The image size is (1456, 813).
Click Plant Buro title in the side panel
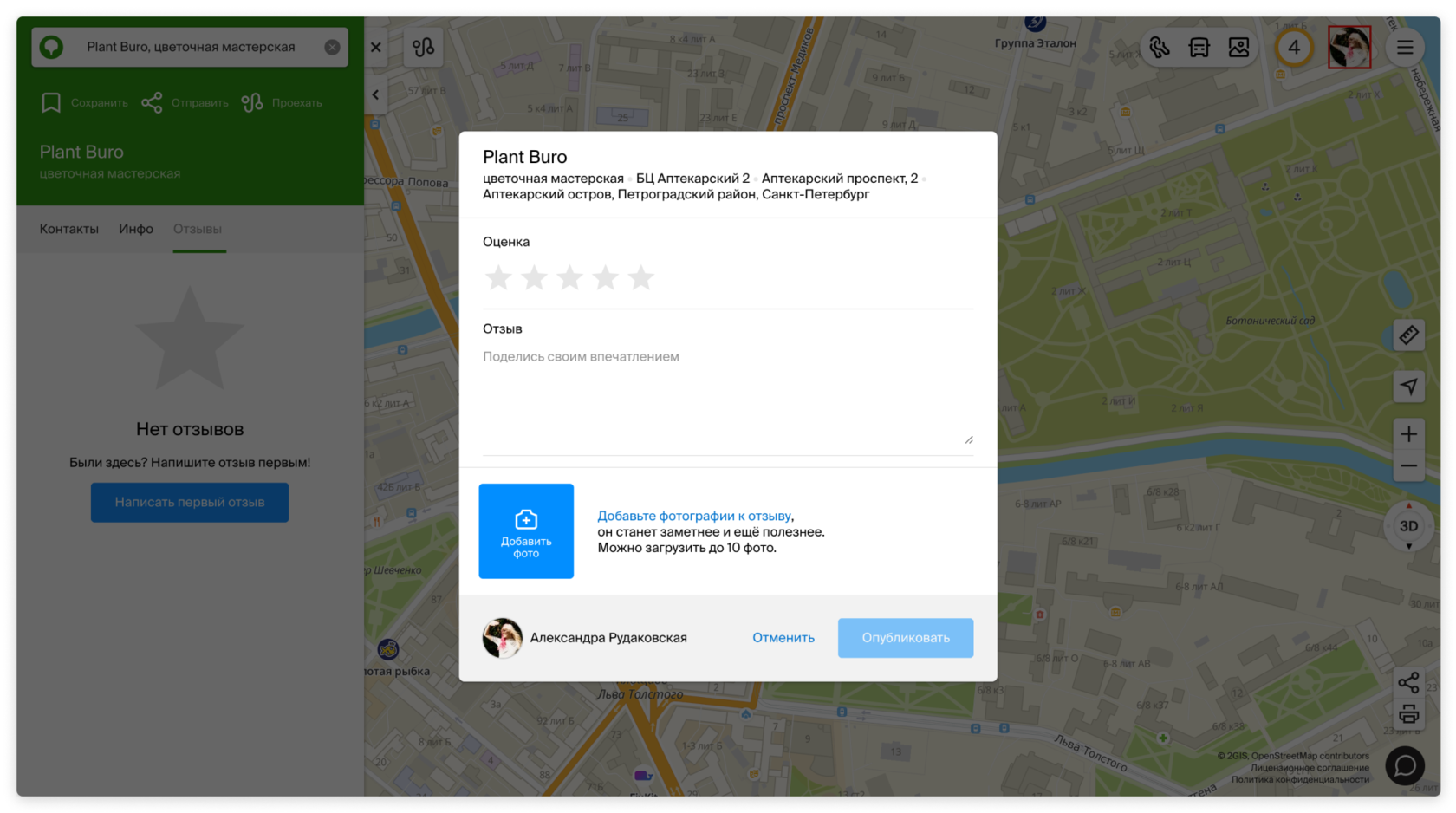click(81, 152)
